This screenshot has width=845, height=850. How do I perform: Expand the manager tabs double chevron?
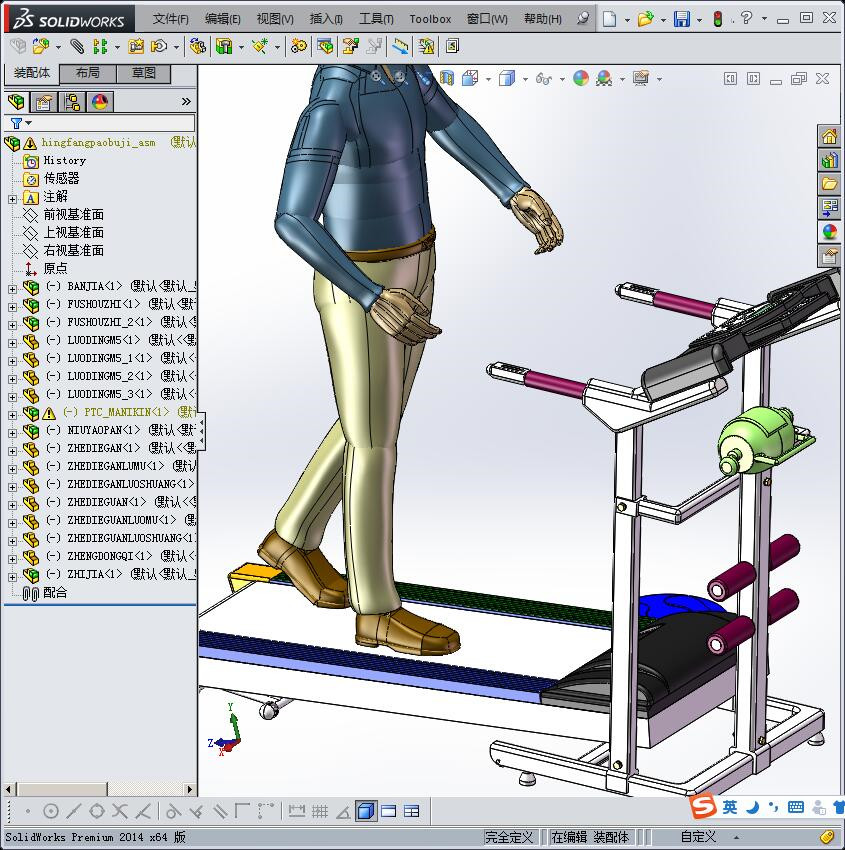(186, 101)
